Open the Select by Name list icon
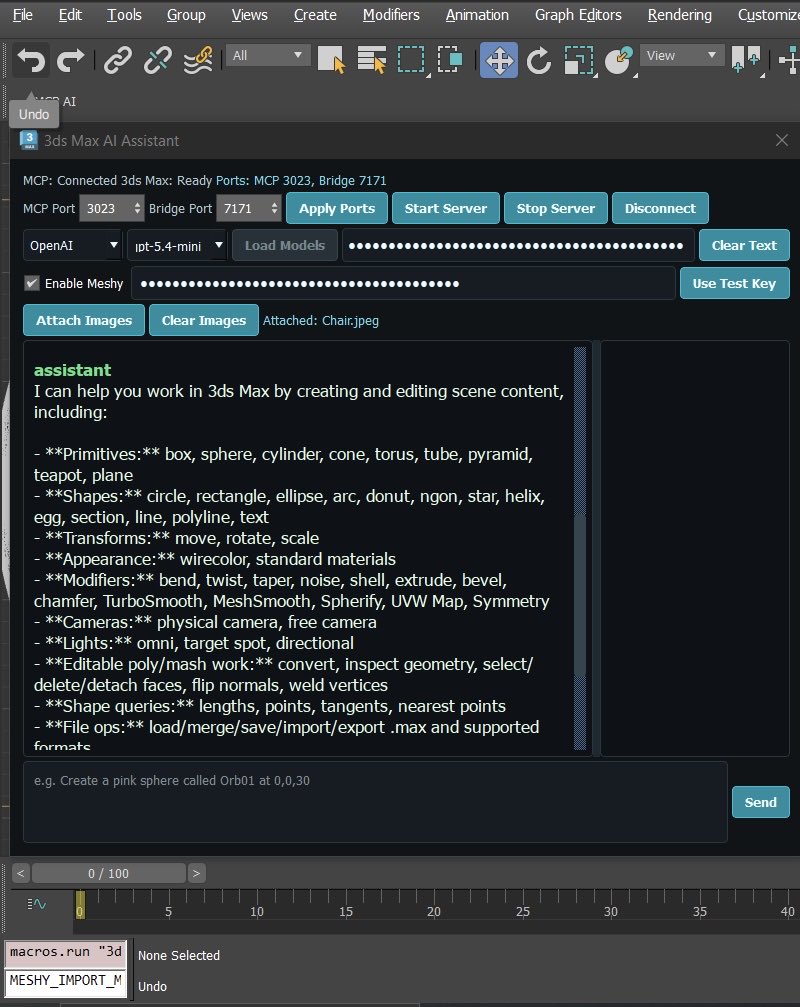Viewport: 800px width, 1007px height. (371, 60)
